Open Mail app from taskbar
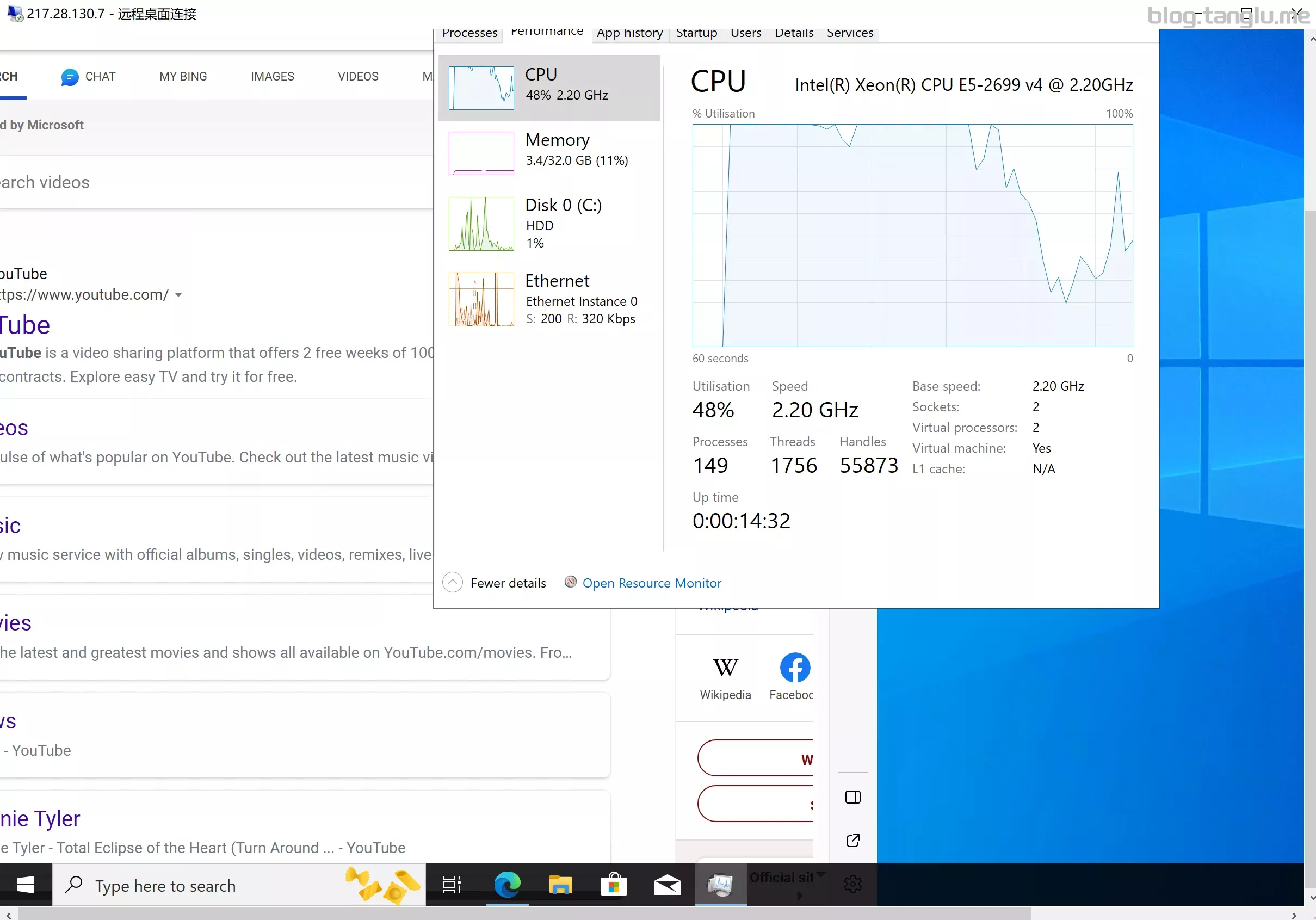The image size is (1316, 920). 666,885
